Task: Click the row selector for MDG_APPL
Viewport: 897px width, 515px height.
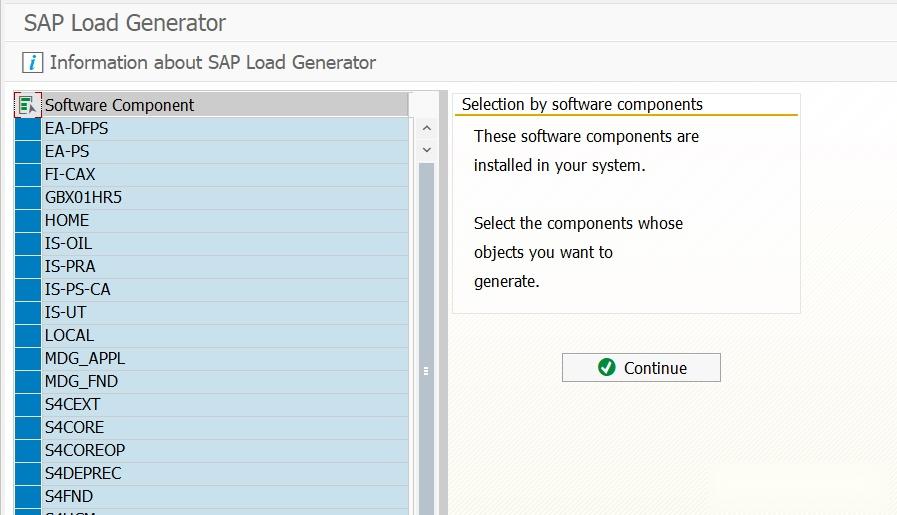Action: point(27,358)
